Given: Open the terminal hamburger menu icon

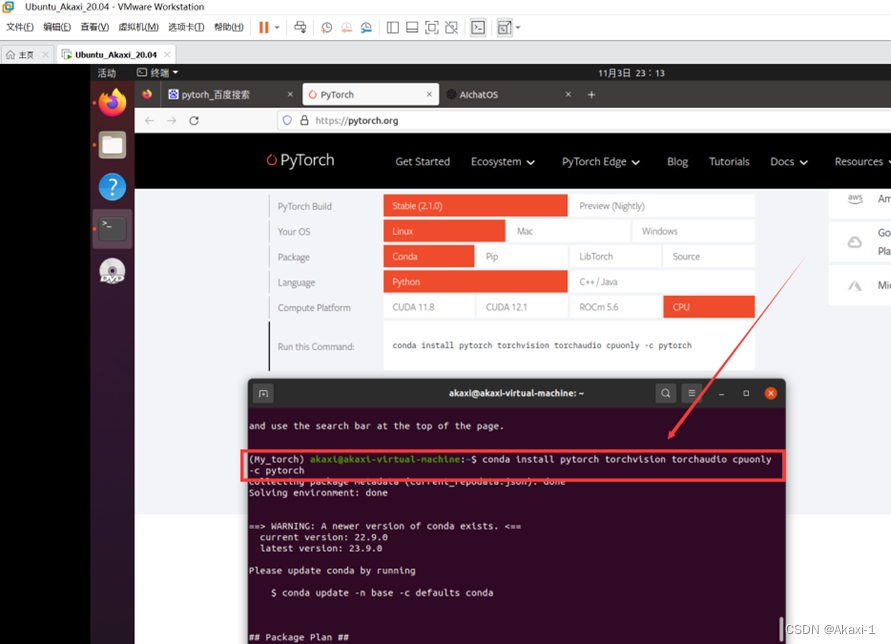Looking at the screenshot, I should click(692, 393).
